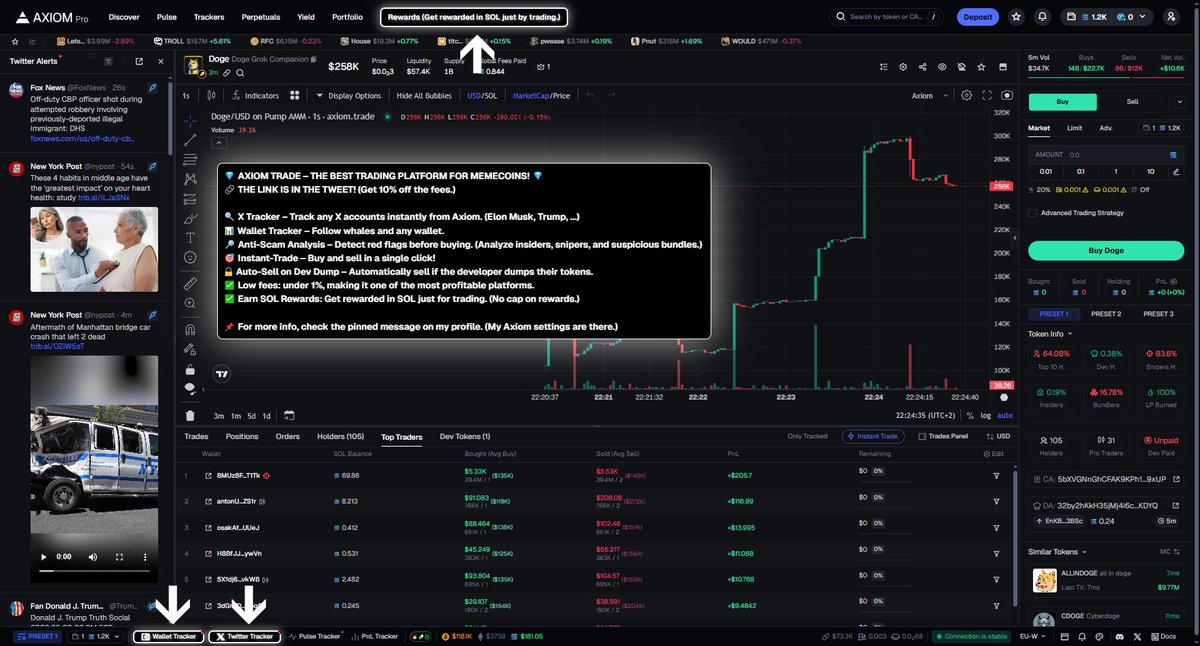Toggle Instant Trade button
The image size is (1200, 646).
click(875, 436)
